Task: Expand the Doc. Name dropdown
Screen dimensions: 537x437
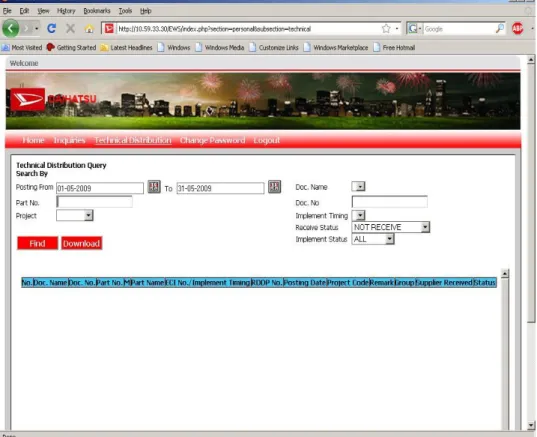Action: [359, 186]
